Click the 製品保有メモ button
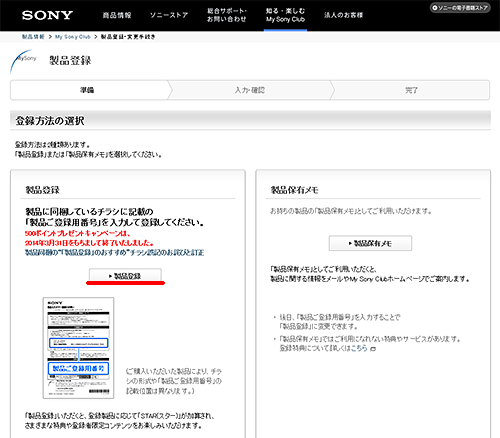 (x=370, y=243)
